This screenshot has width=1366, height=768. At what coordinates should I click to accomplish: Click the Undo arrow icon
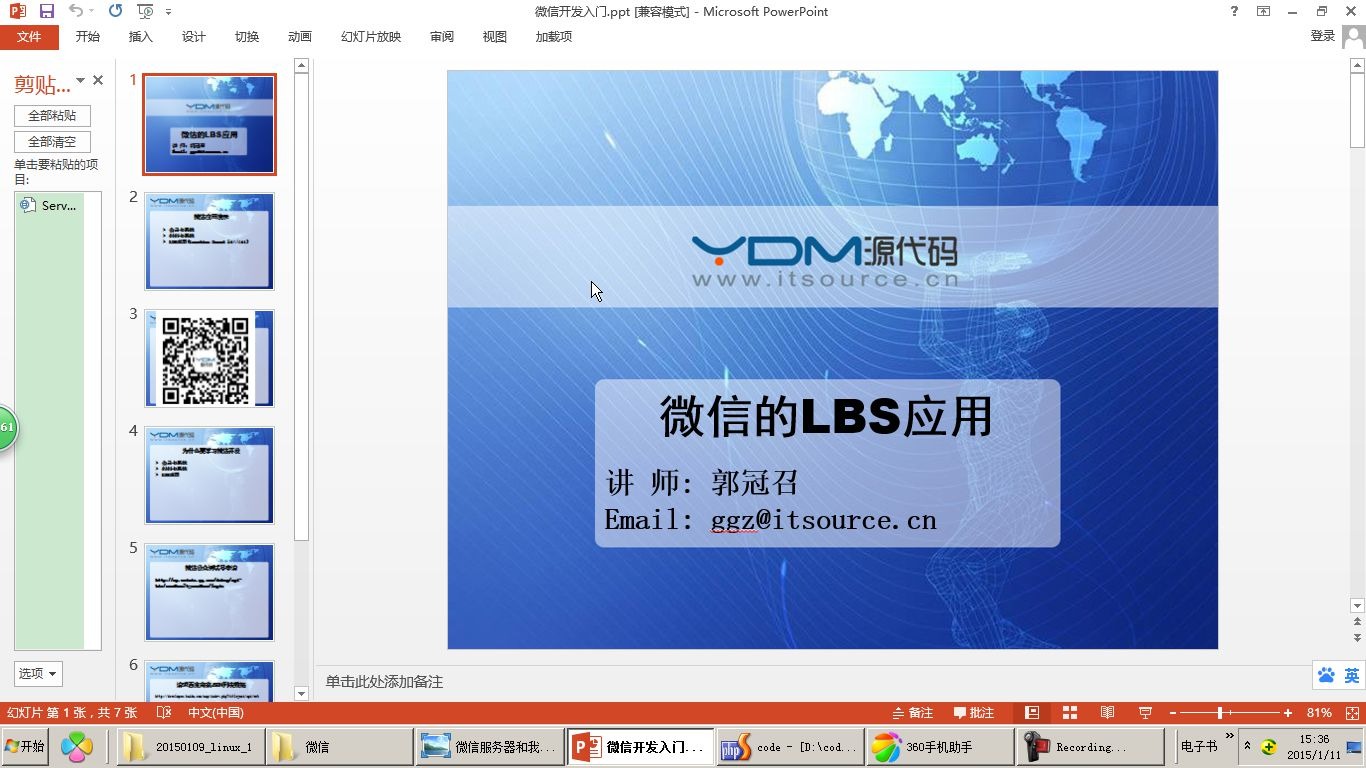(76, 11)
